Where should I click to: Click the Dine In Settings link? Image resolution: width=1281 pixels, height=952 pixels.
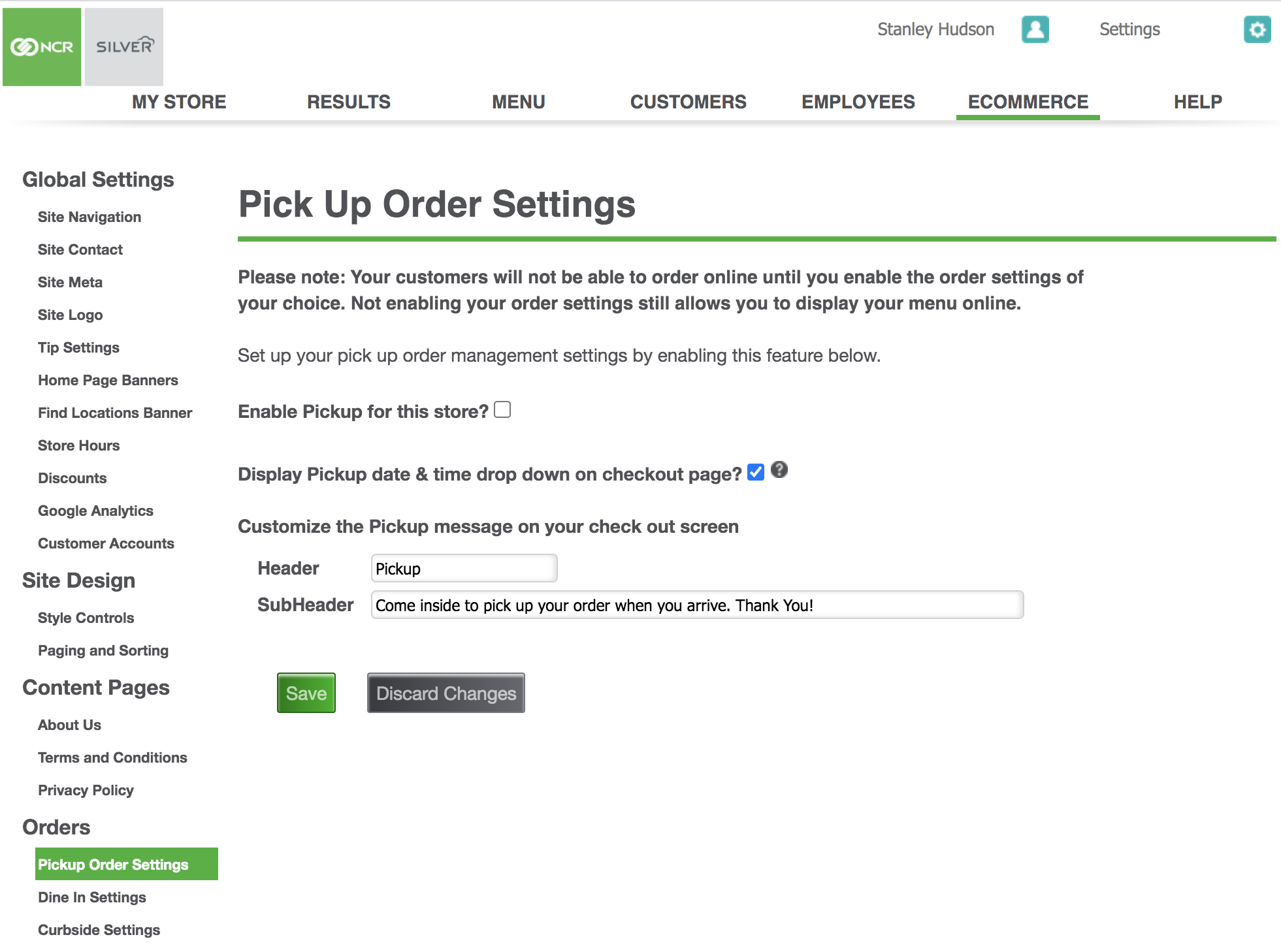[93, 897]
